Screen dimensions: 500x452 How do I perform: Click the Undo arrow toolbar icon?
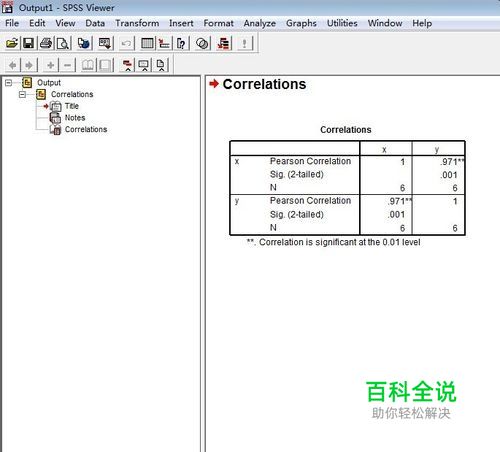click(126, 43)
